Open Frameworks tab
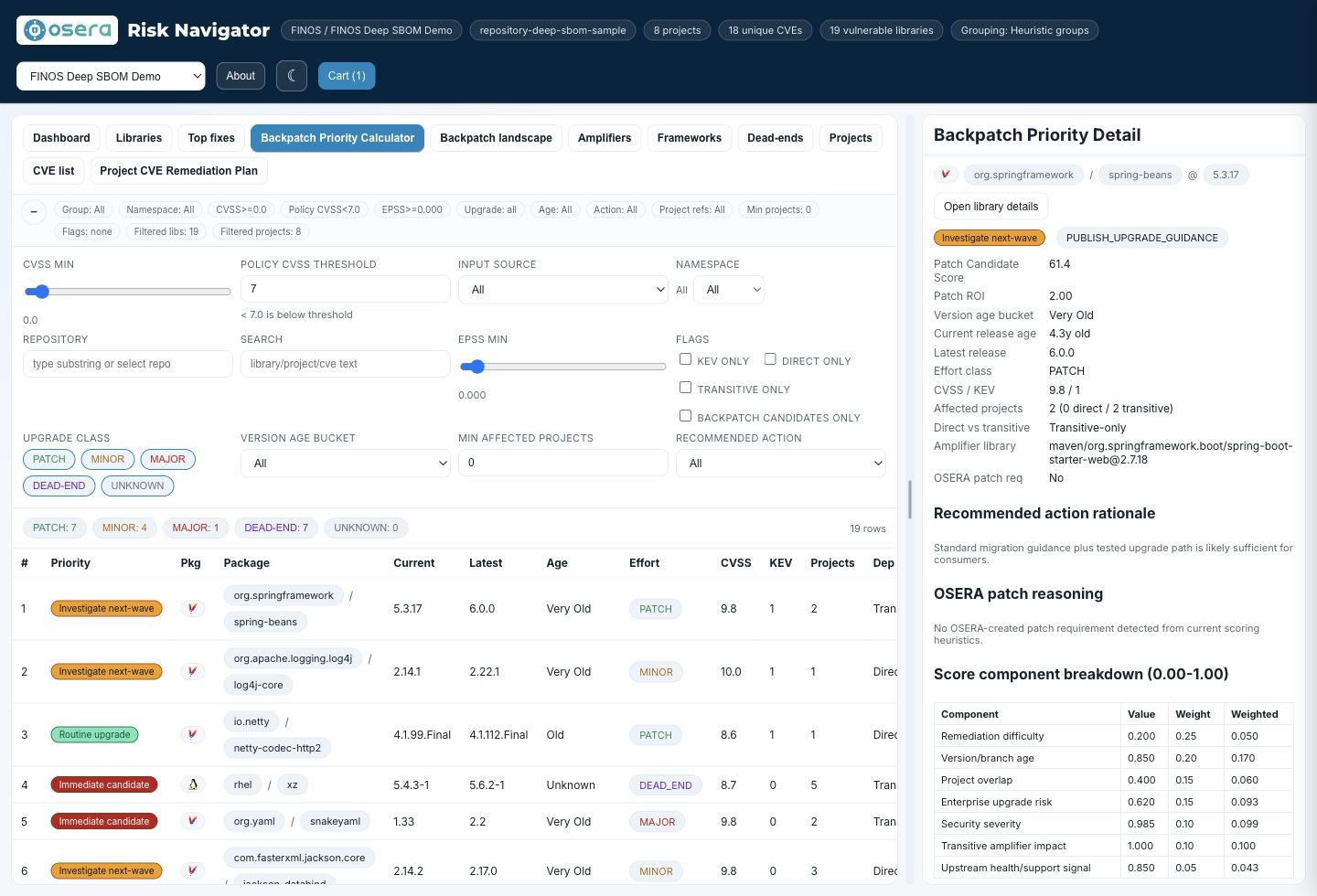This screenshot has width=1317, height=896. [x=690, y=138]
